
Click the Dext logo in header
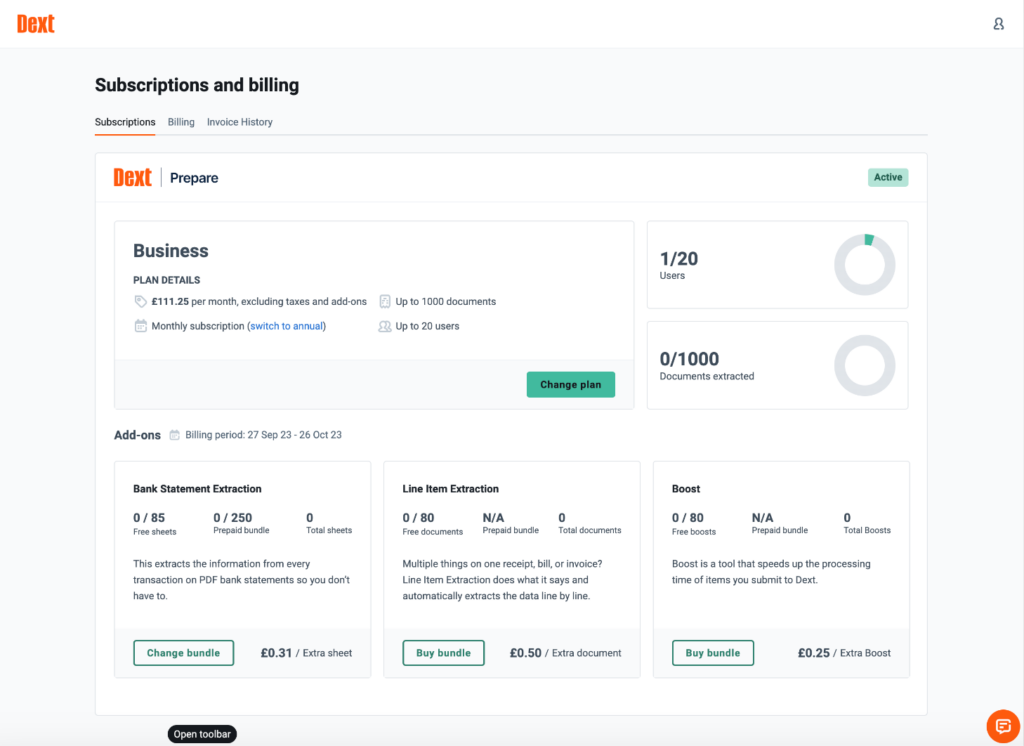point(36,24)
